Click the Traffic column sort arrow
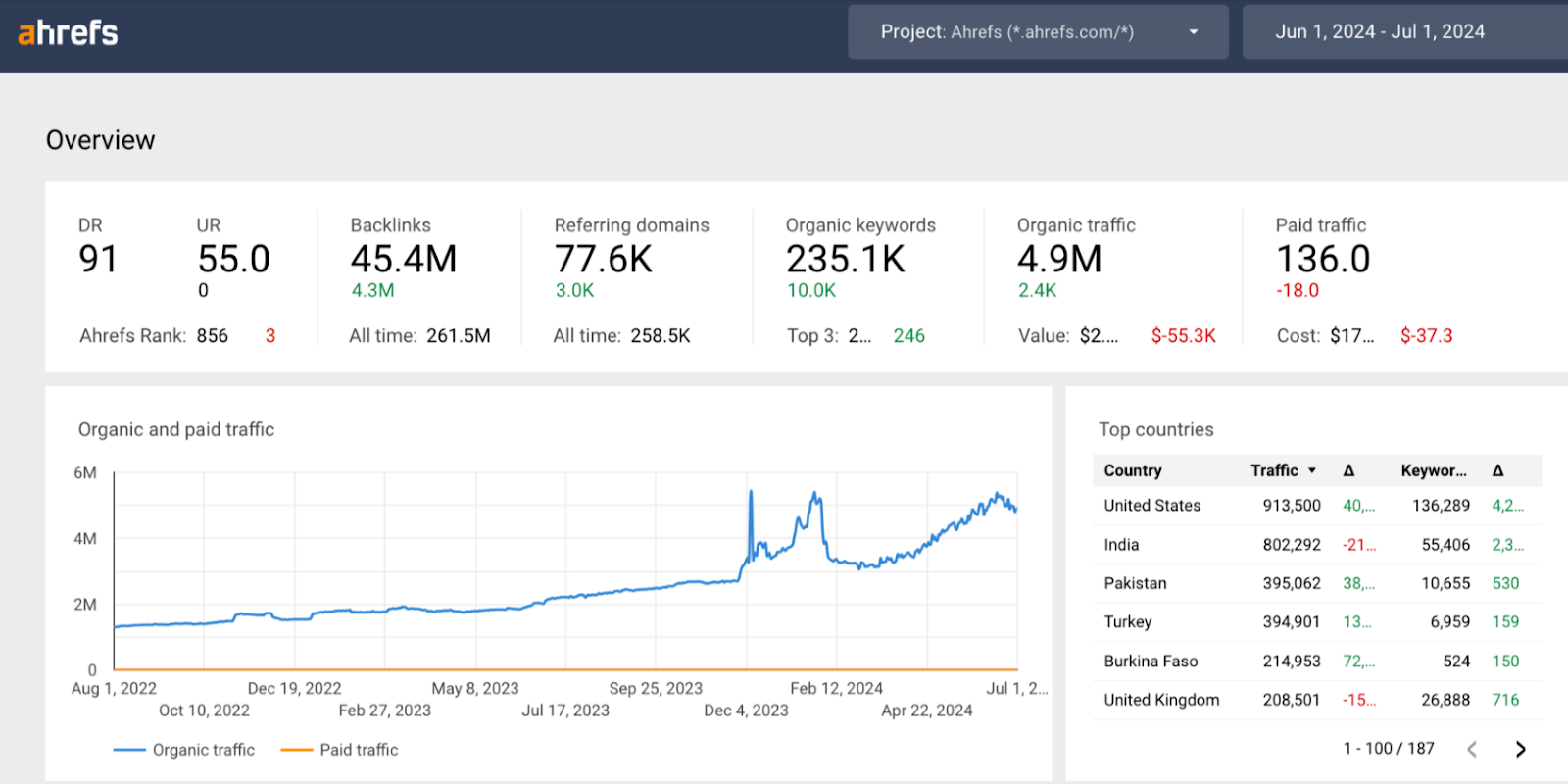 click(x=1312, y=470)
